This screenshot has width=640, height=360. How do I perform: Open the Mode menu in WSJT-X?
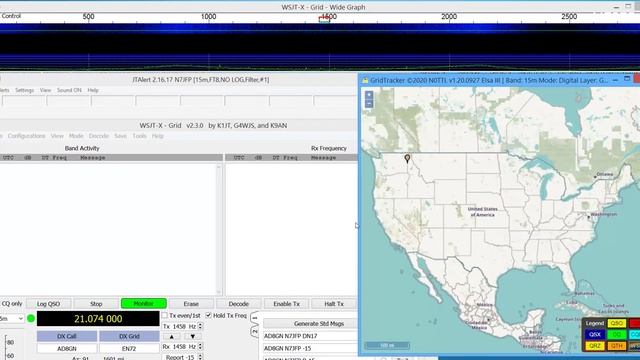point(76,136)
